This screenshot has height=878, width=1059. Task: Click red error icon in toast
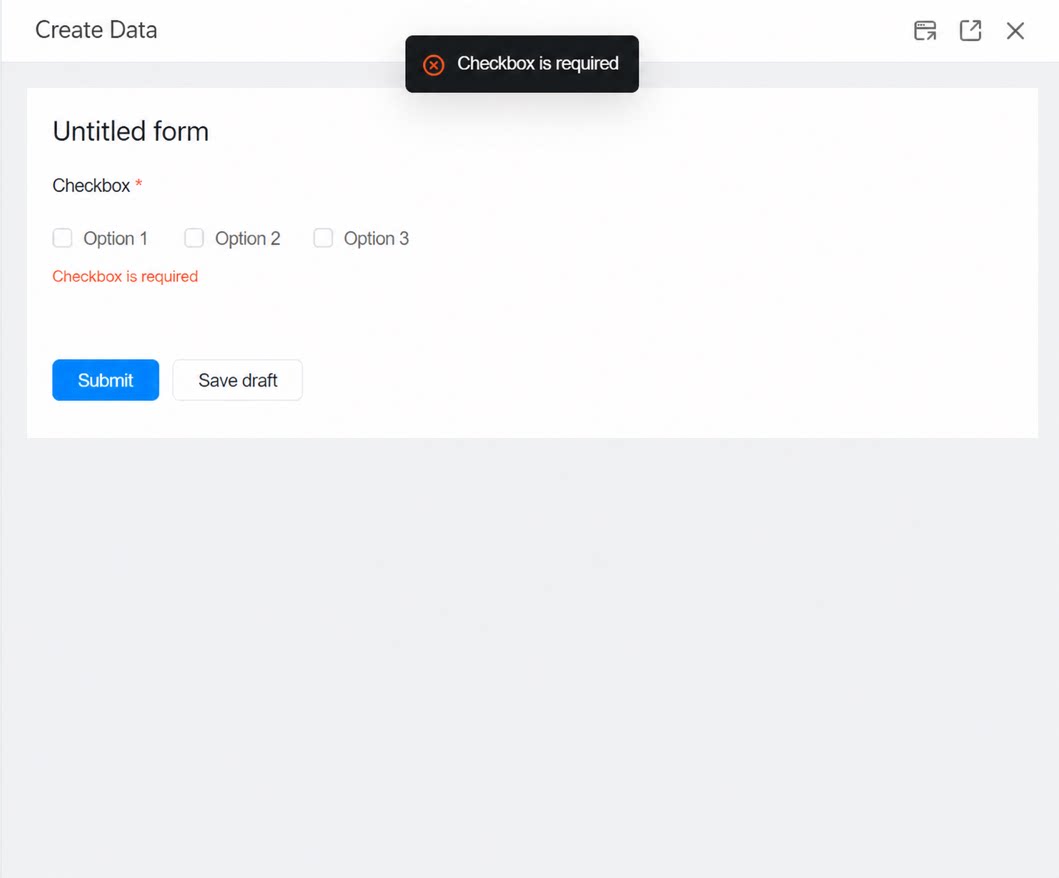click(x=434, y=65)
